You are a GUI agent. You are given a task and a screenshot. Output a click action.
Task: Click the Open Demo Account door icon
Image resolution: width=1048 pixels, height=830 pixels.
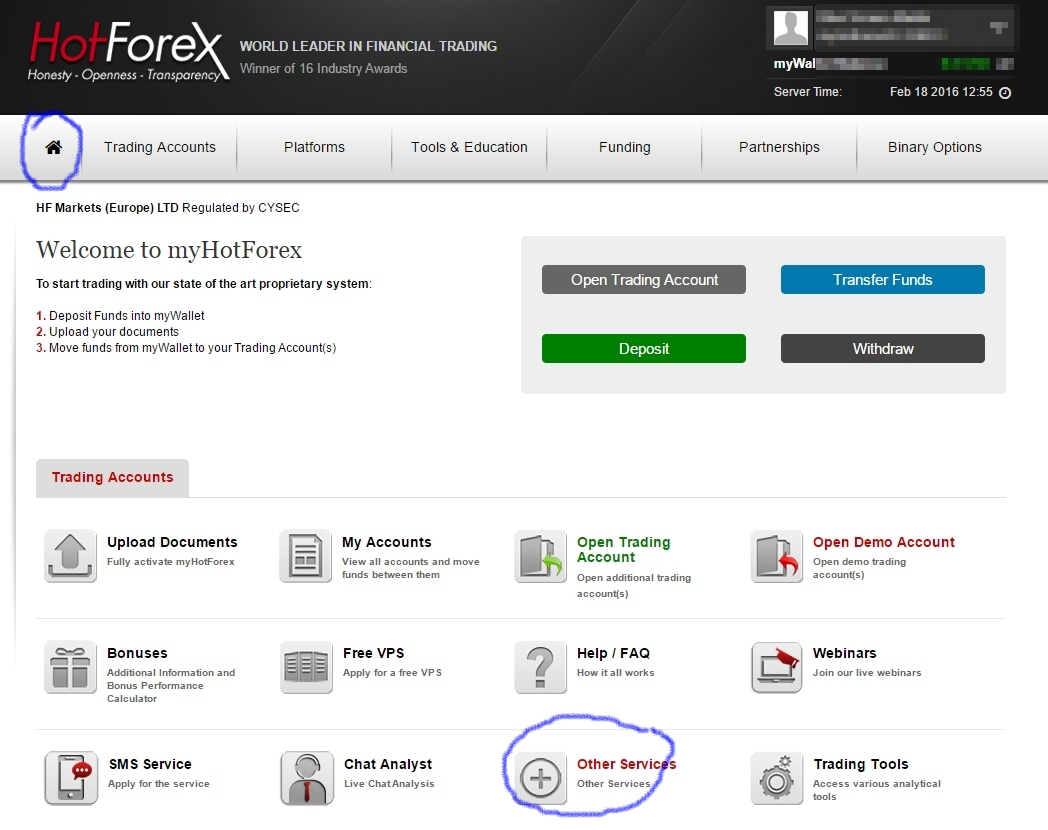[777, 556]
